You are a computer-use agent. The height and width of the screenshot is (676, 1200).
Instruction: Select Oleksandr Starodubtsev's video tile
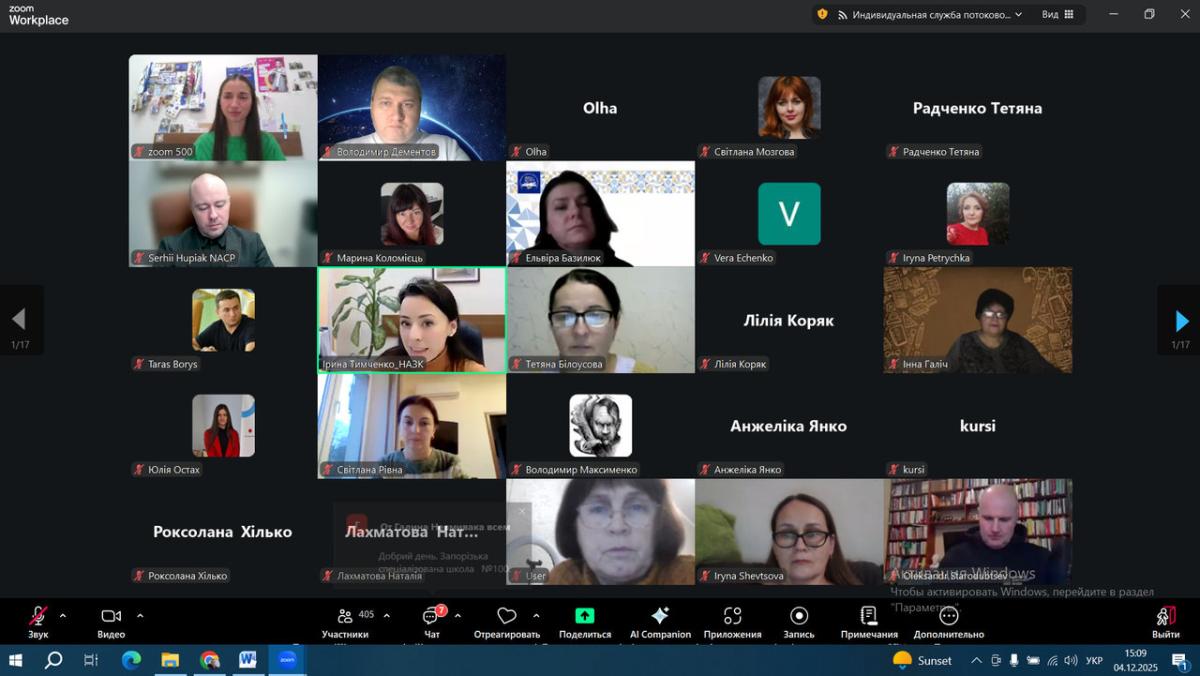(x=978, y=532)
